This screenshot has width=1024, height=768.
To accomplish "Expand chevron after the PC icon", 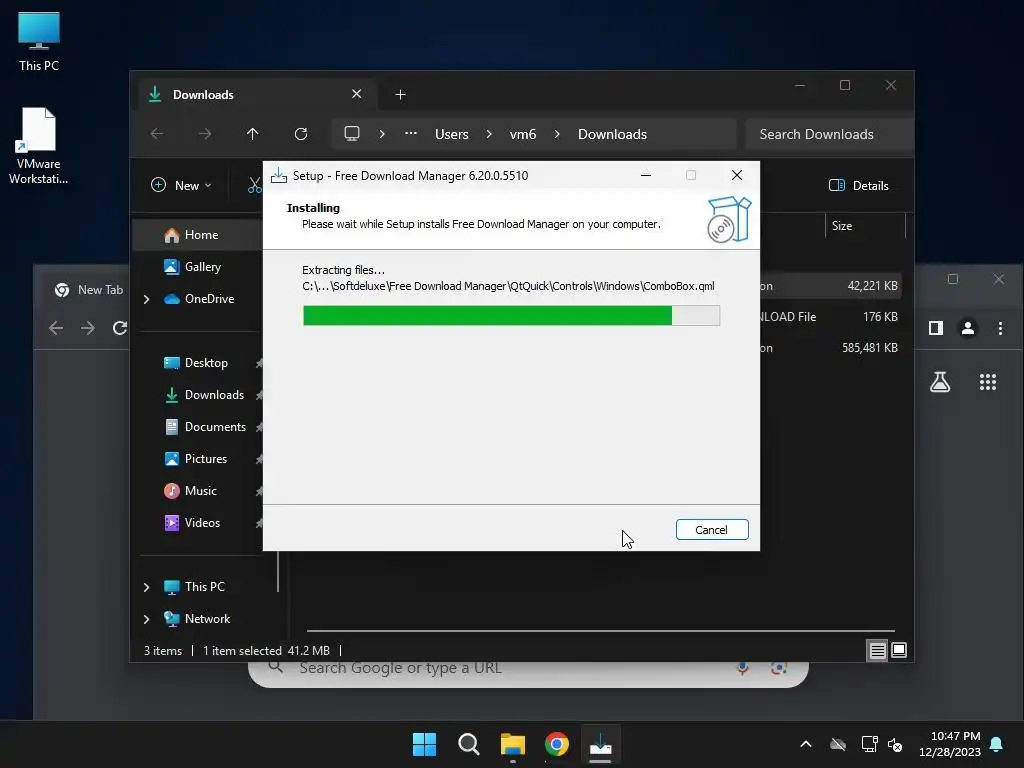I will coord(382,134).
